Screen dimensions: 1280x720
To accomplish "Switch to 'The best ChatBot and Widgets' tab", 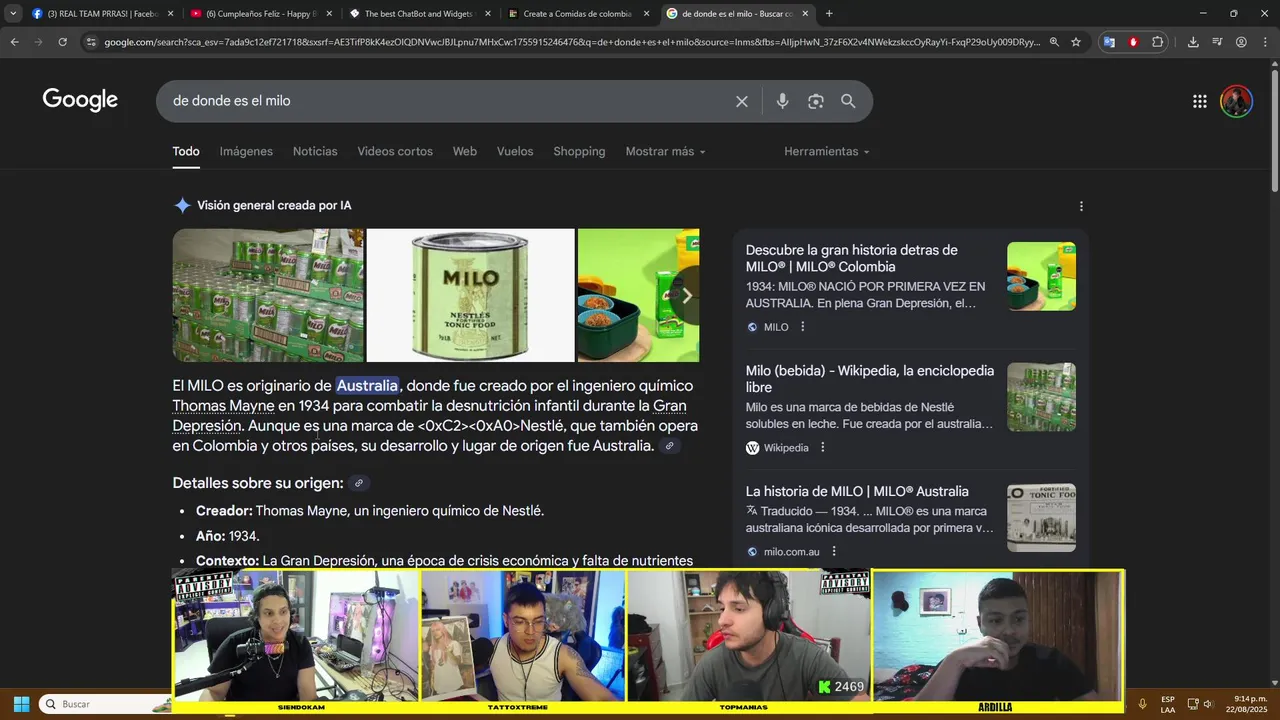I will (420, 14).
